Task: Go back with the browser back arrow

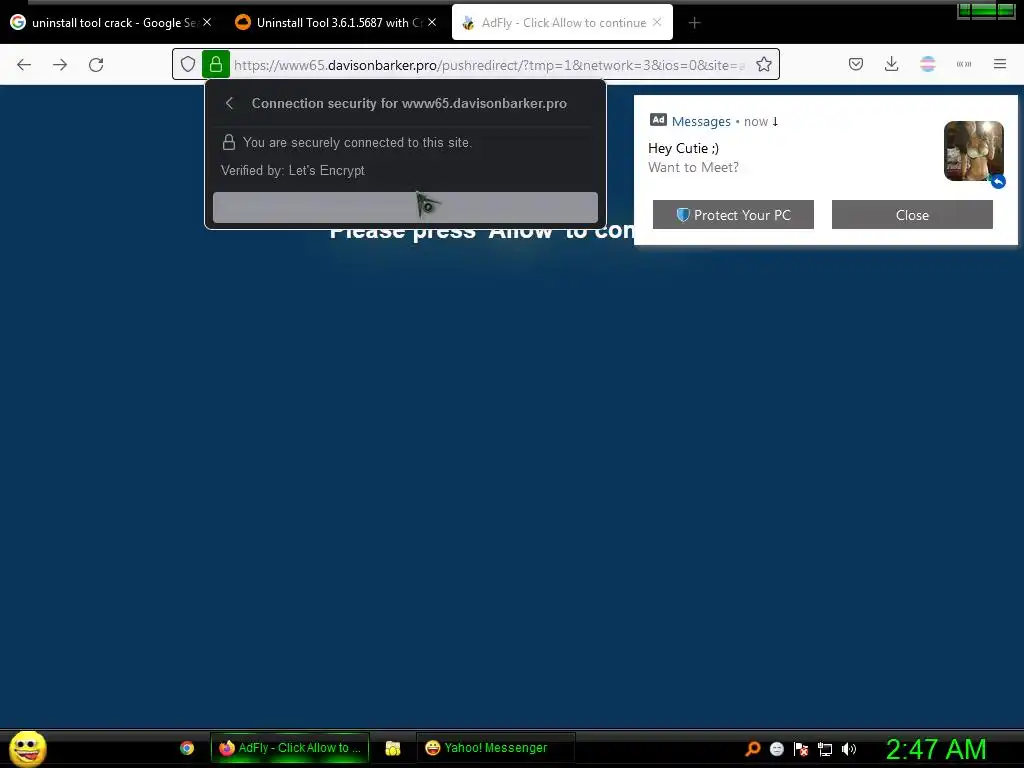Action: (x=24, y=65)
